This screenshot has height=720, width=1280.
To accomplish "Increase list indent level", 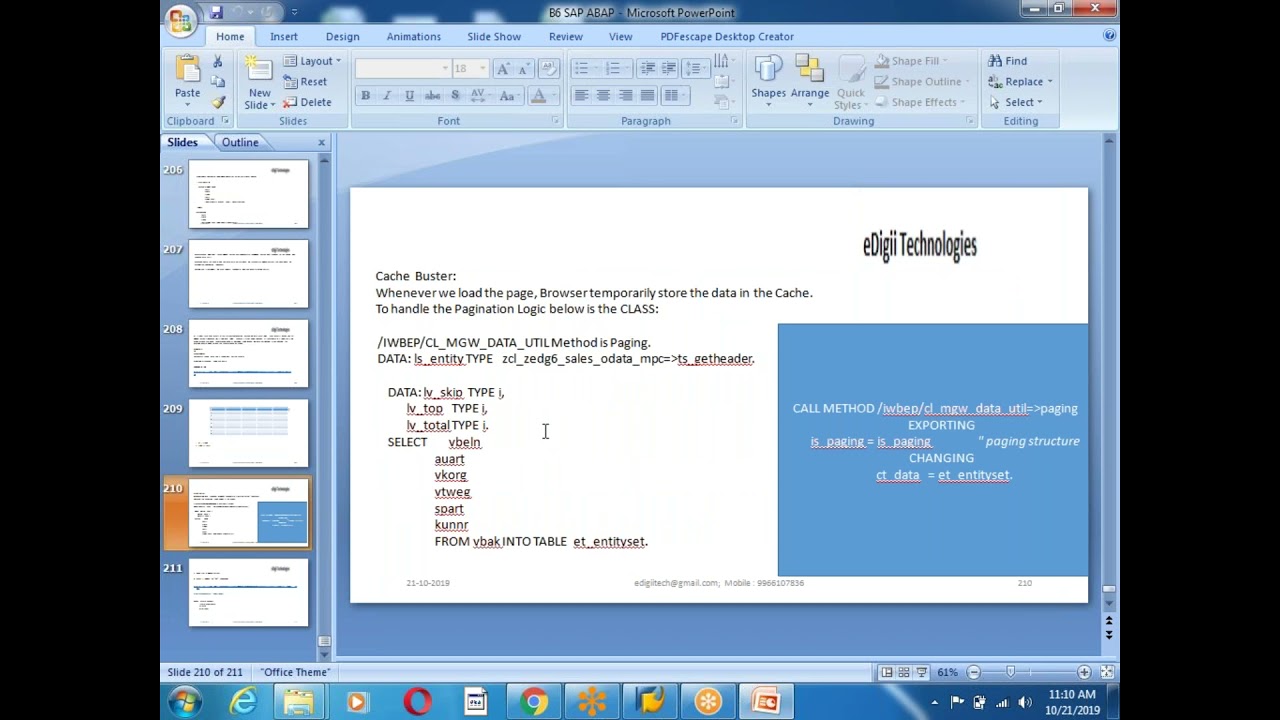I will point(669,69).
